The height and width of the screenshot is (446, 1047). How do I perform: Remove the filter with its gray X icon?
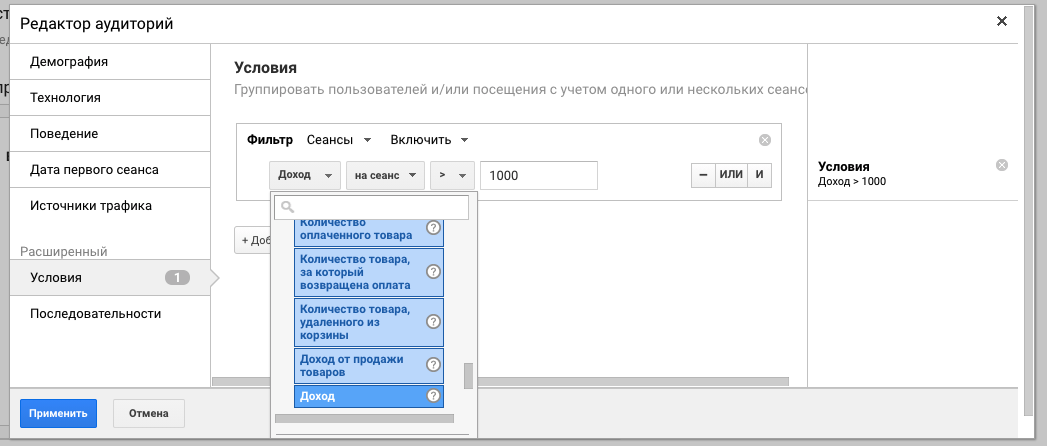(765, 140)
